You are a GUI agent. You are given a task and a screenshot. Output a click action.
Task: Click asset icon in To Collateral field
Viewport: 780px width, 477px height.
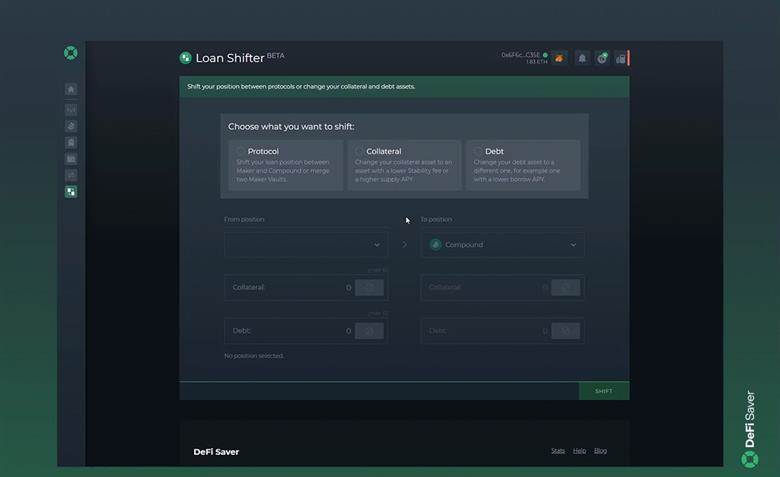coord(566,287)
